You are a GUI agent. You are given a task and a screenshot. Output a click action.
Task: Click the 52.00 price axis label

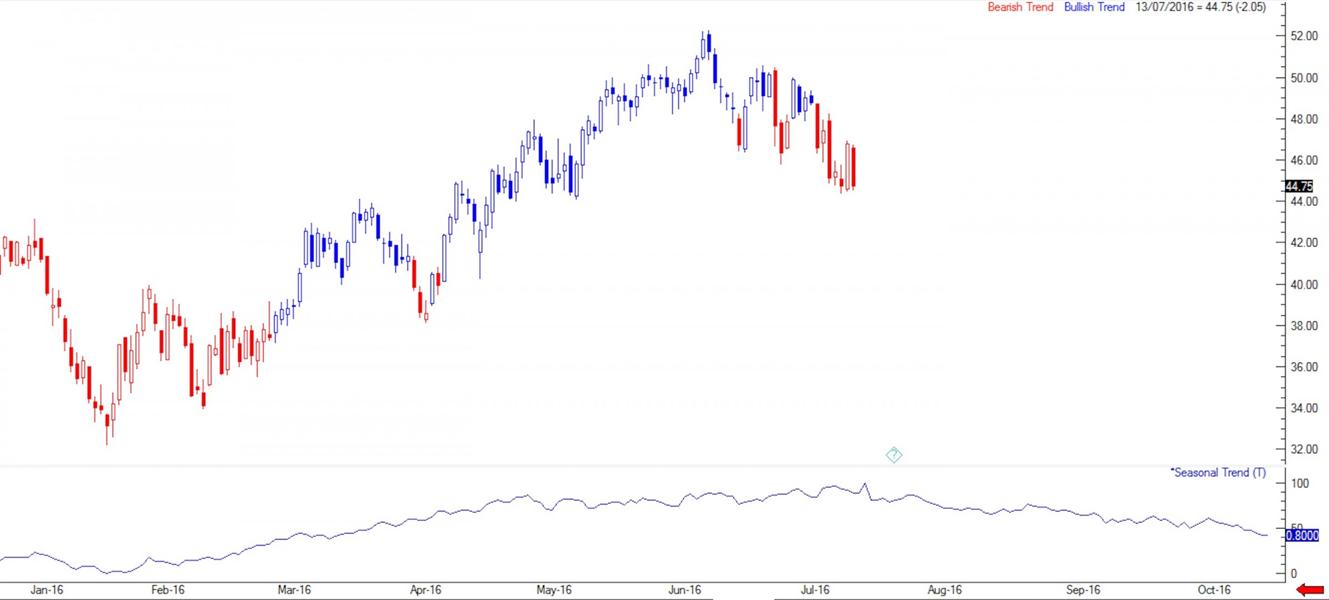click(x=1305, y=36)
